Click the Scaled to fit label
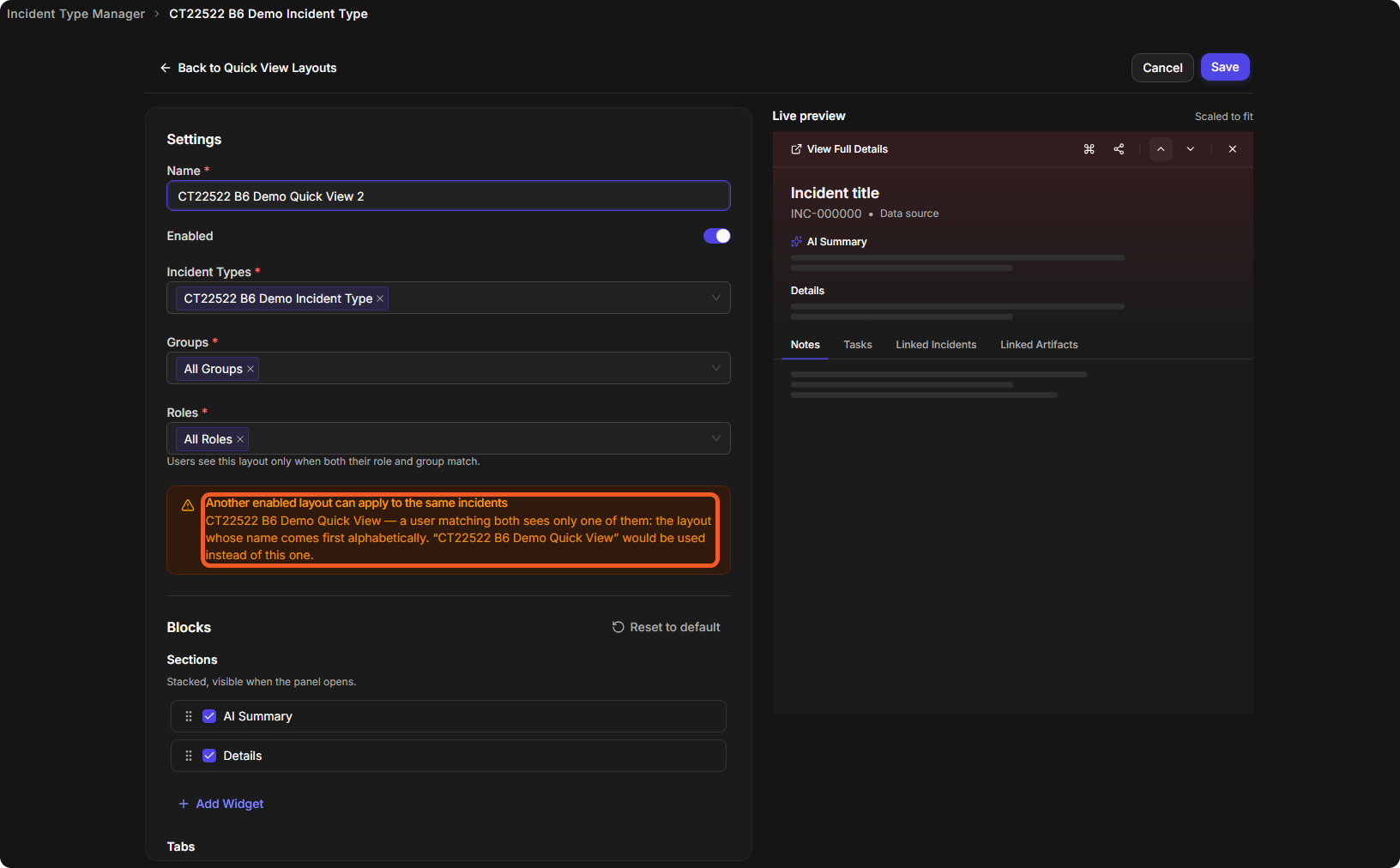Screen dimensions: 1400x868 click(1224, 117)
